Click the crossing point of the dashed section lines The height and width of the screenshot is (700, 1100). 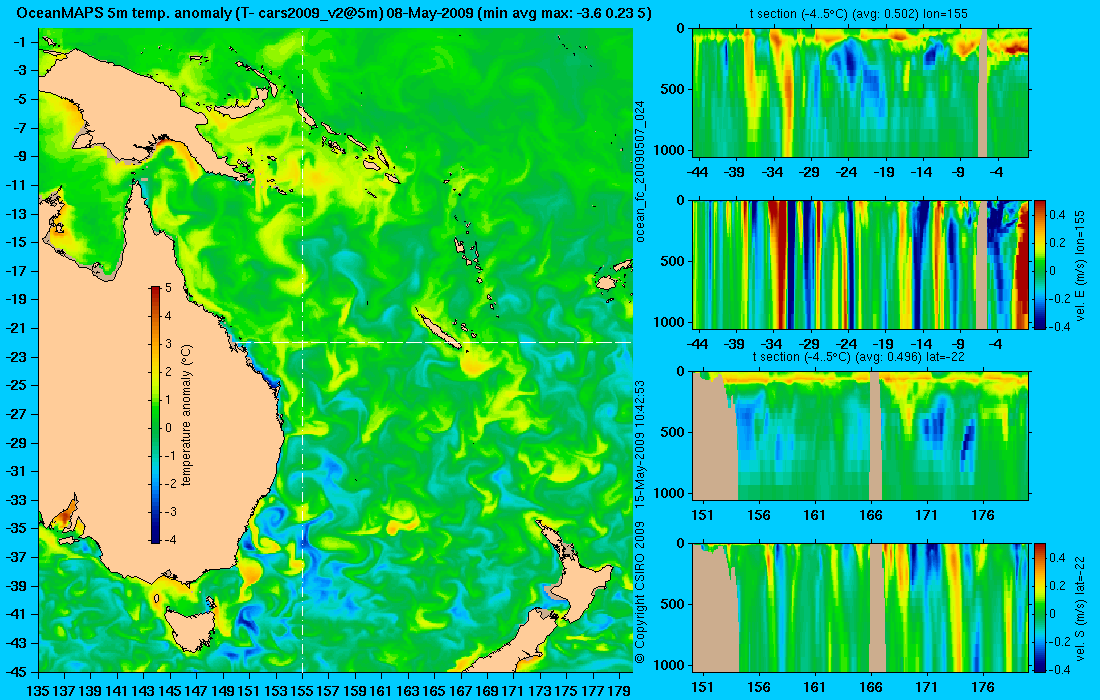(302, 342)
